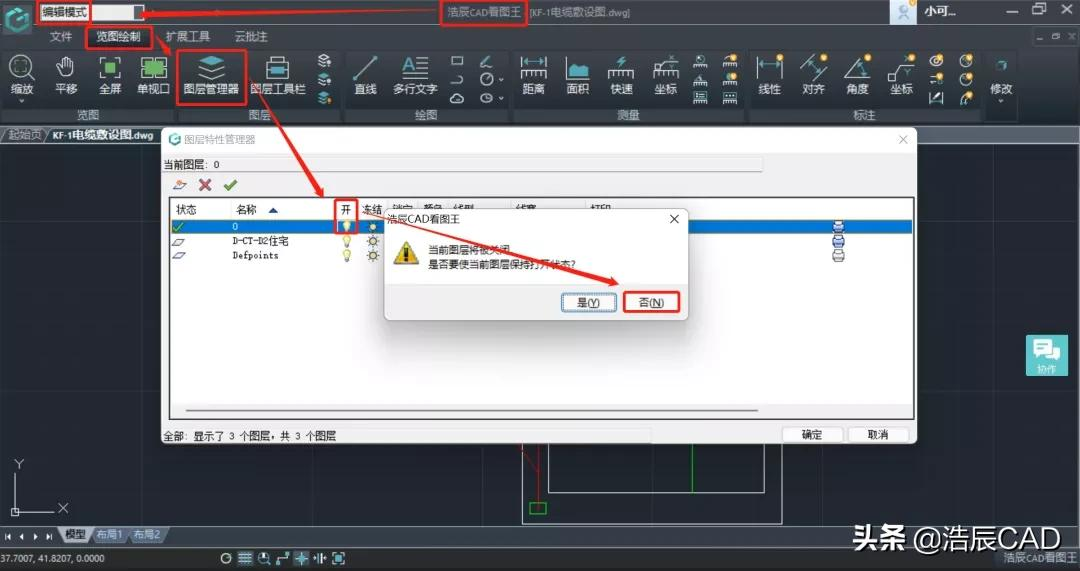Click 取消 in the layer manager
The height and width of the screenshot is (571, 1080).
click(x=878, y=435)
